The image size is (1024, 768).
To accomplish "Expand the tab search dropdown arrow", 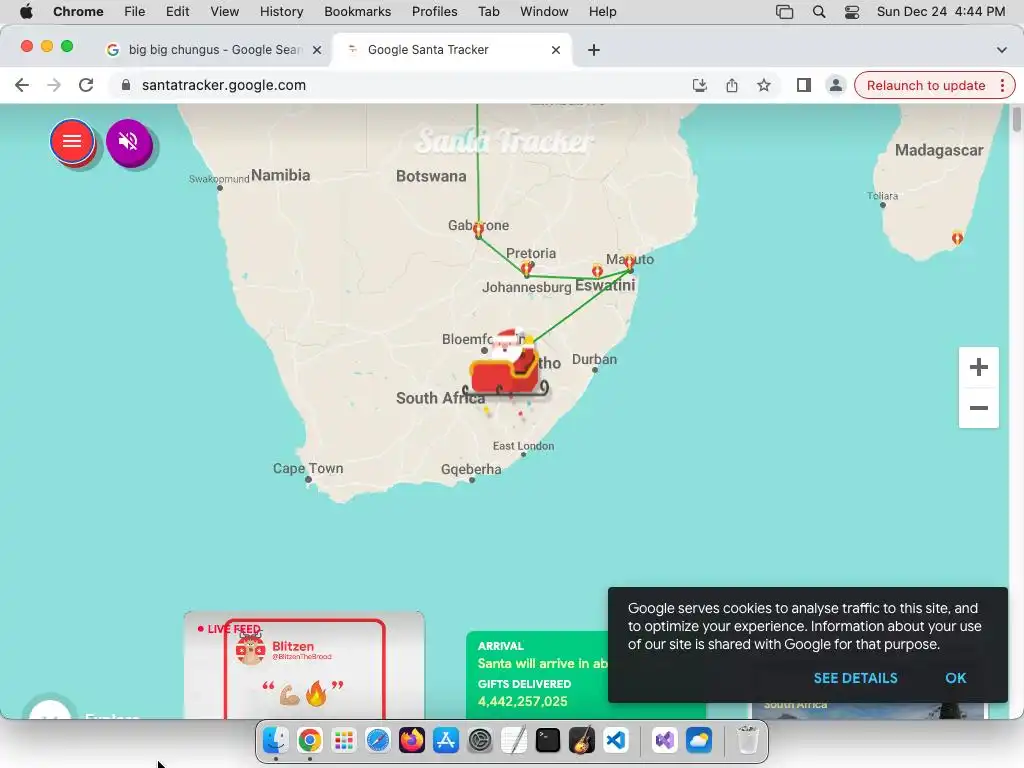I will coord(1001,50).
